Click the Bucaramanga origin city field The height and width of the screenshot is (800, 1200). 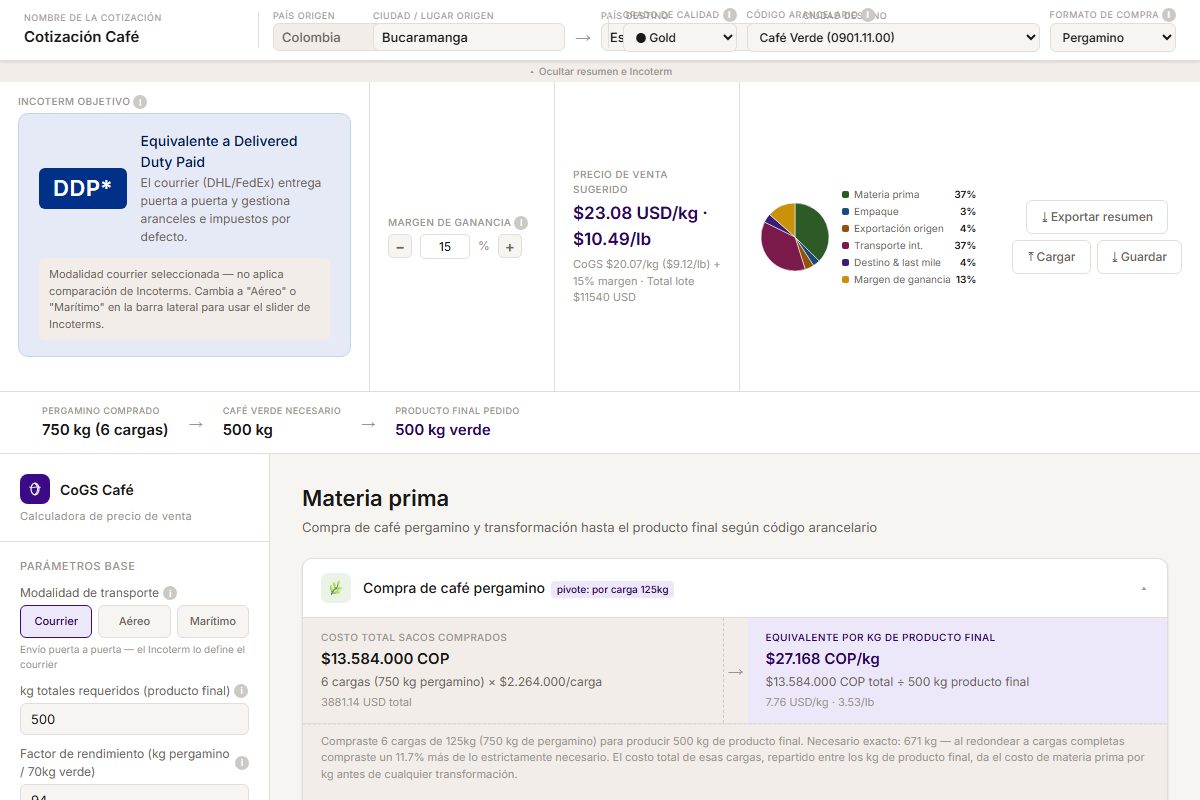point(469,38)
